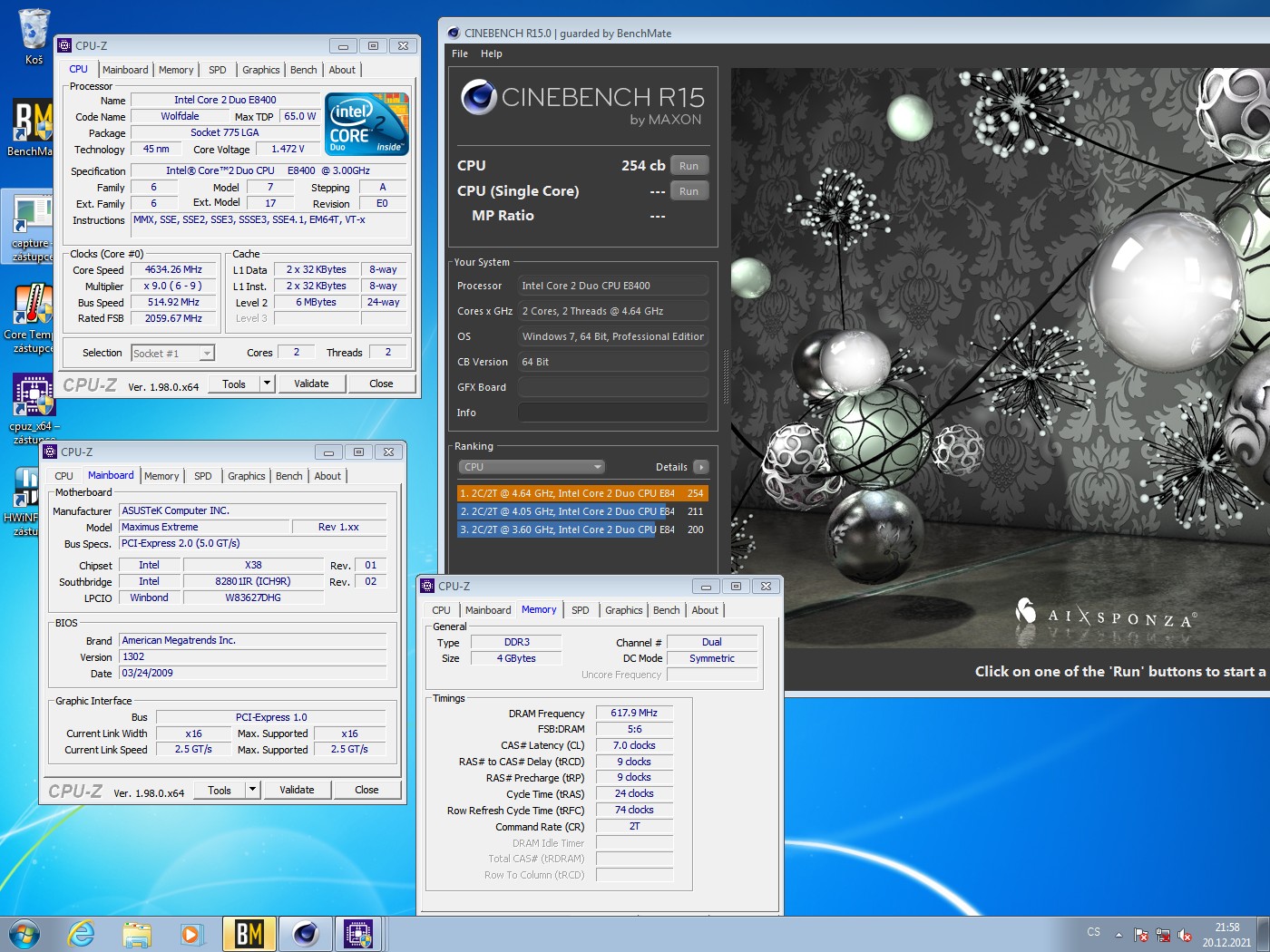Select ranking entry 3.60 GHz scoring 200

[x=582, y=529]
